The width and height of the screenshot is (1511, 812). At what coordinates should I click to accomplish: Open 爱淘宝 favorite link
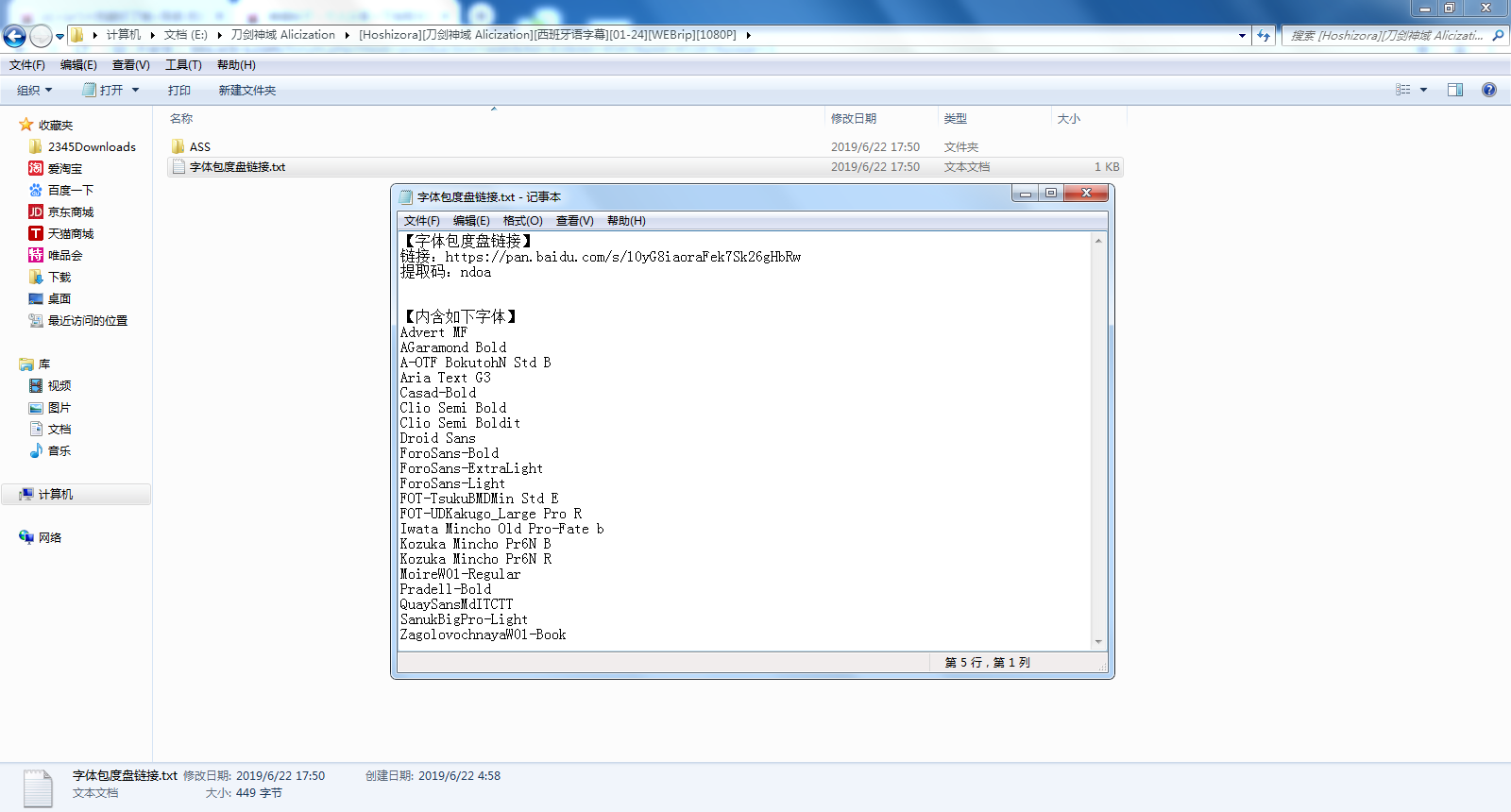point(65,168)
